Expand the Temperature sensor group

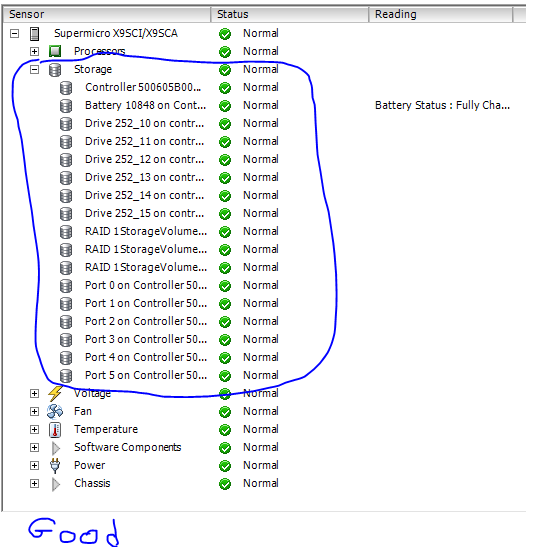34,429
